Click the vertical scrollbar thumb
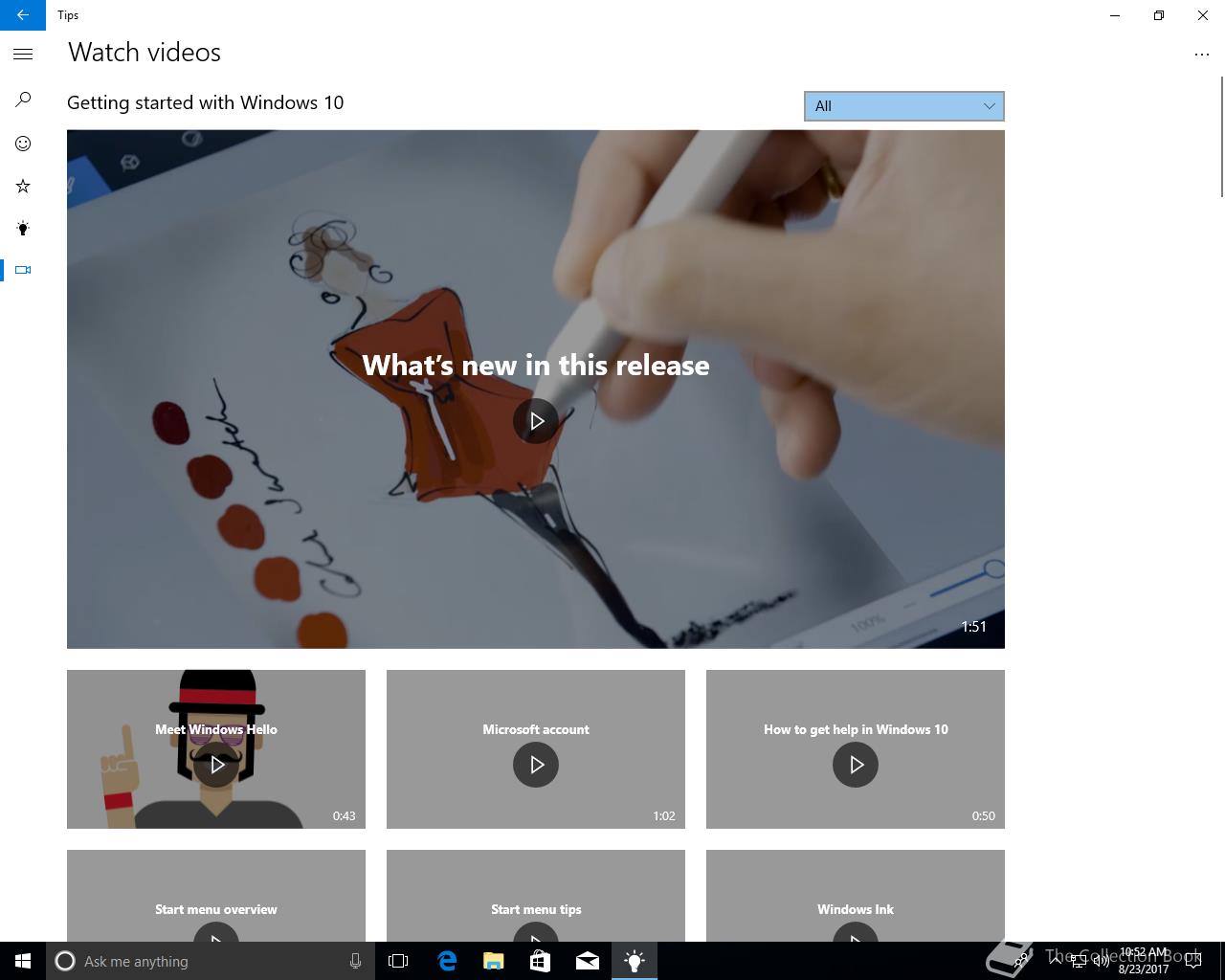Image resolution: width=1225 pixels, height=980 pixels. (1221, 137)
